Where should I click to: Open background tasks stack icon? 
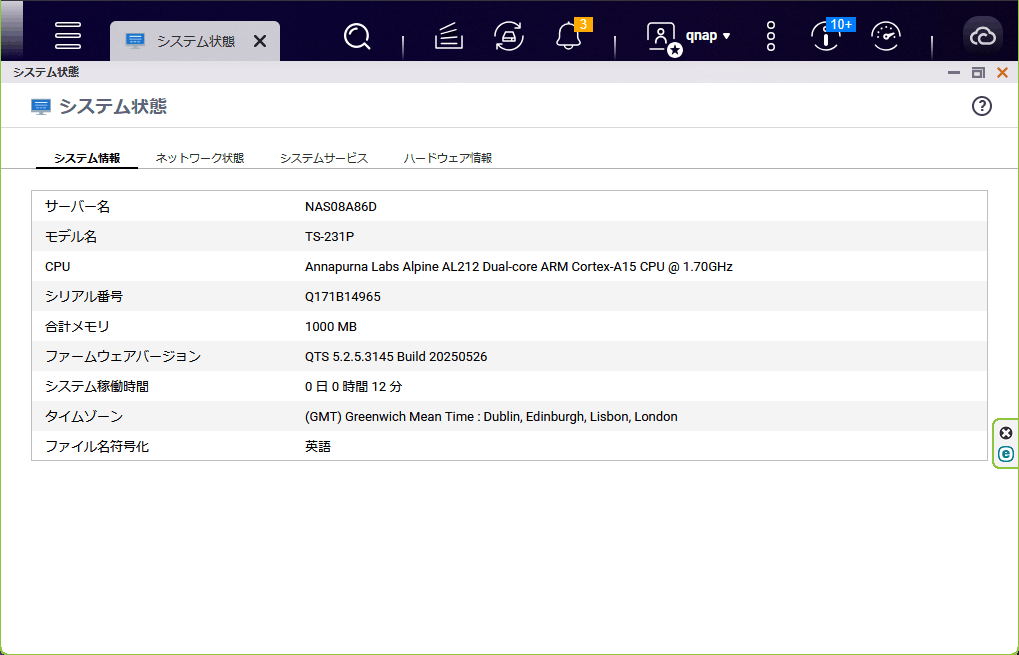448,36
